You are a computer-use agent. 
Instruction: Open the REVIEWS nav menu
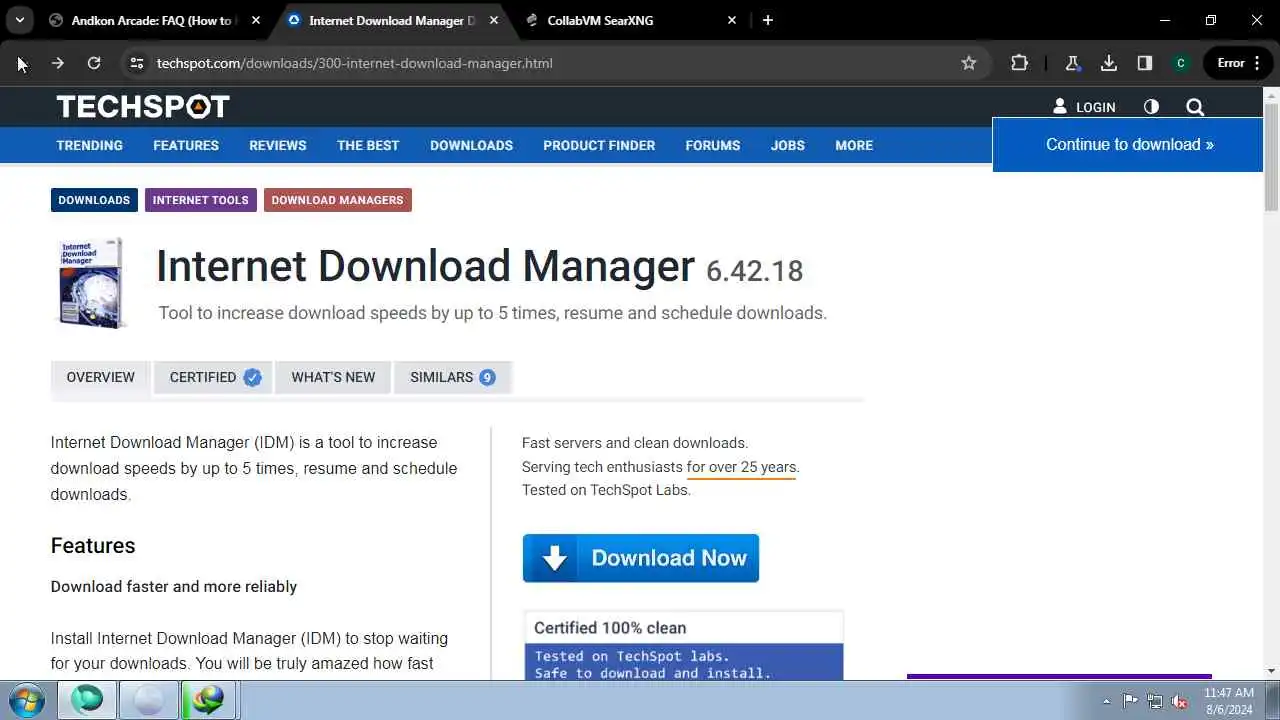[278, 145]
